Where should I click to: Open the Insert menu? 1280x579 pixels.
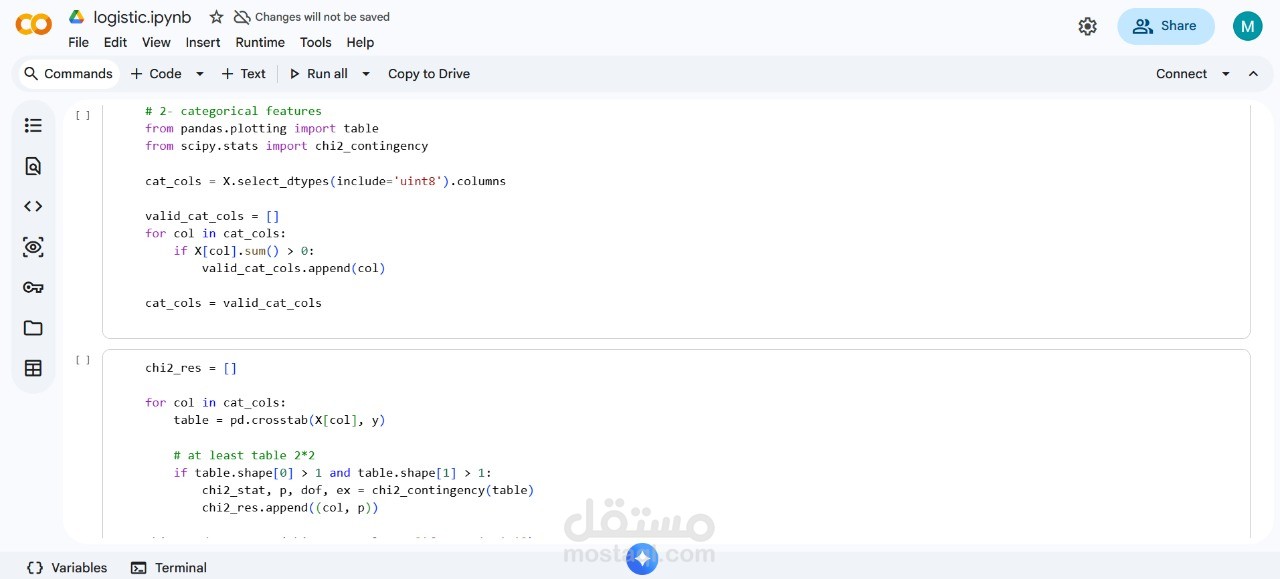203,43
